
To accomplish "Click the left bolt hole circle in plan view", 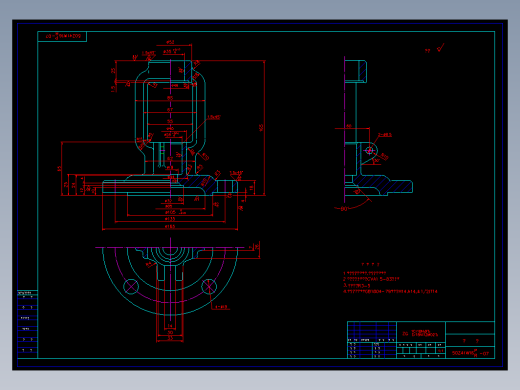I will point(131,287).
